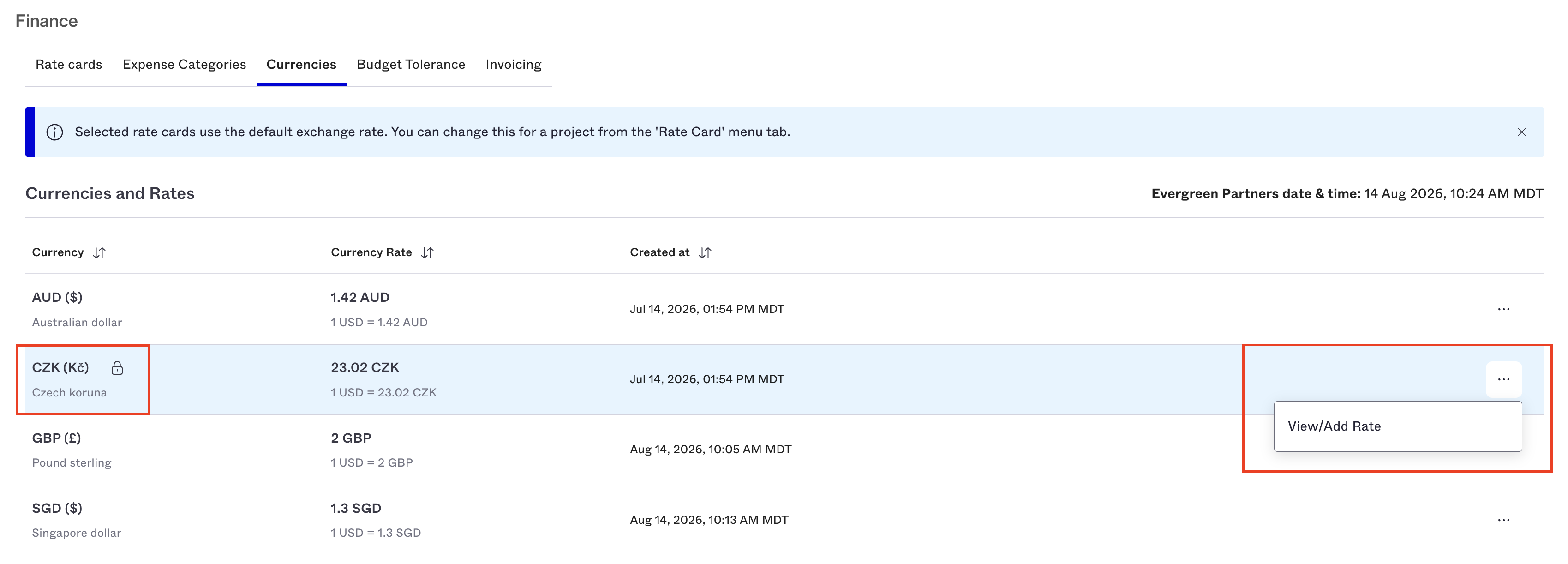1568x564 pixels.
Task: Go to the Budget Tolerance tab
Action: [x=411, y=65]
